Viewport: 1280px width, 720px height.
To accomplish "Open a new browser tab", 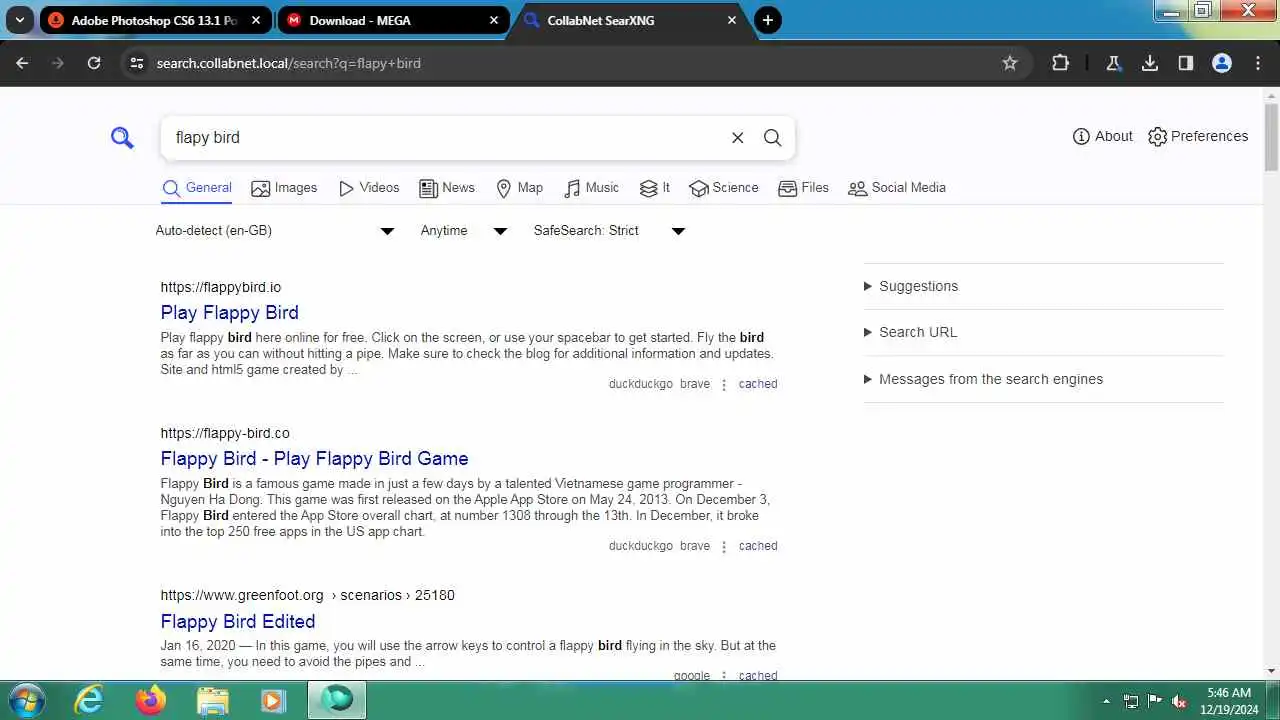I will [x=768, y=20].
